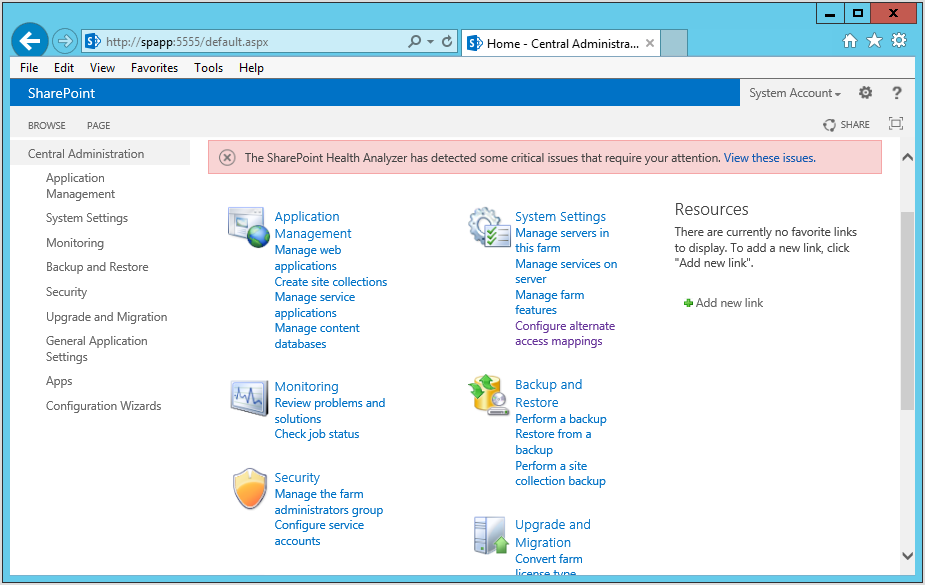Open Configure service accounts link

point(319,533)
